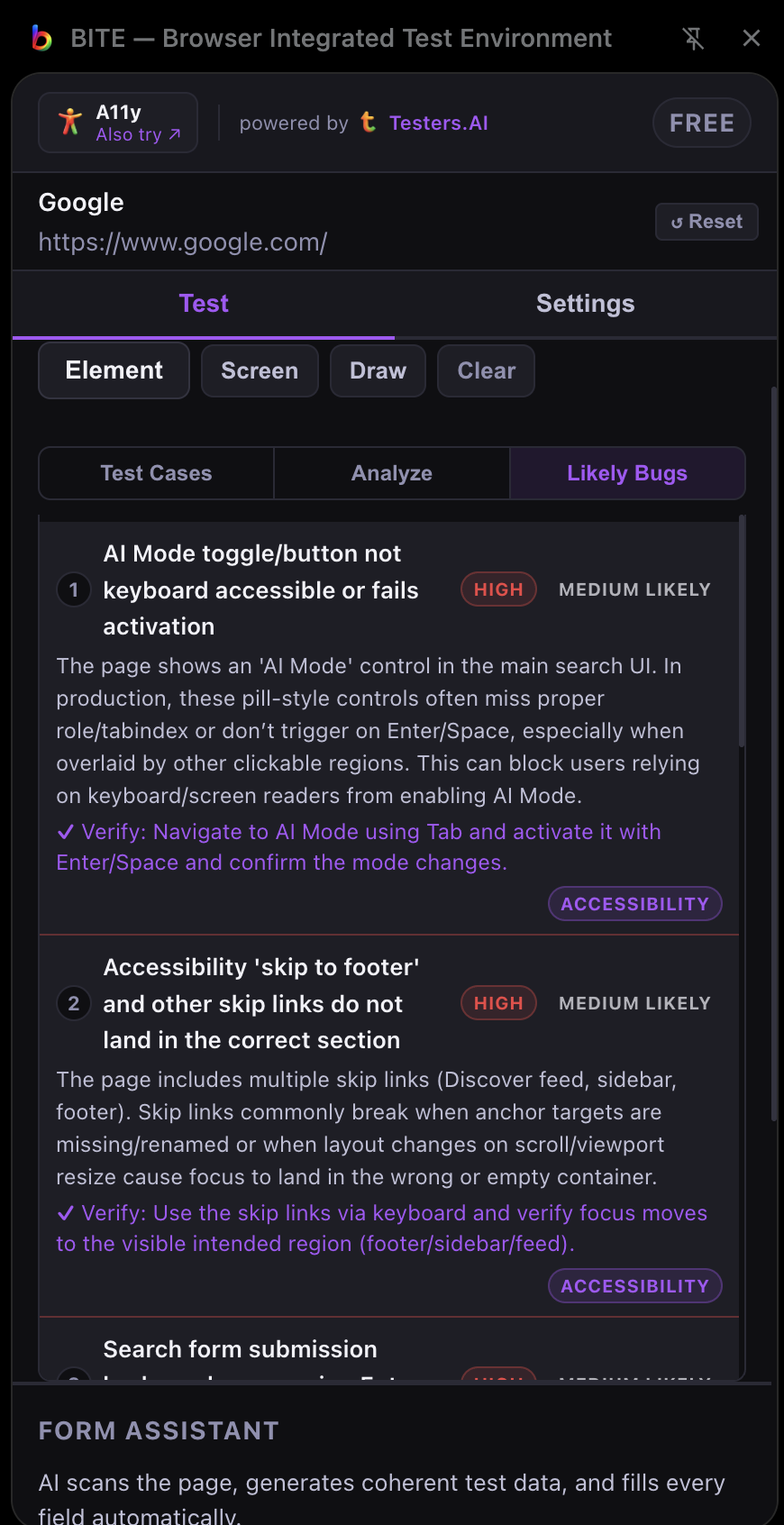Open the Test Cases tab
The width and height of the screenshot is (784, 1525).
(x=155, y=472)
